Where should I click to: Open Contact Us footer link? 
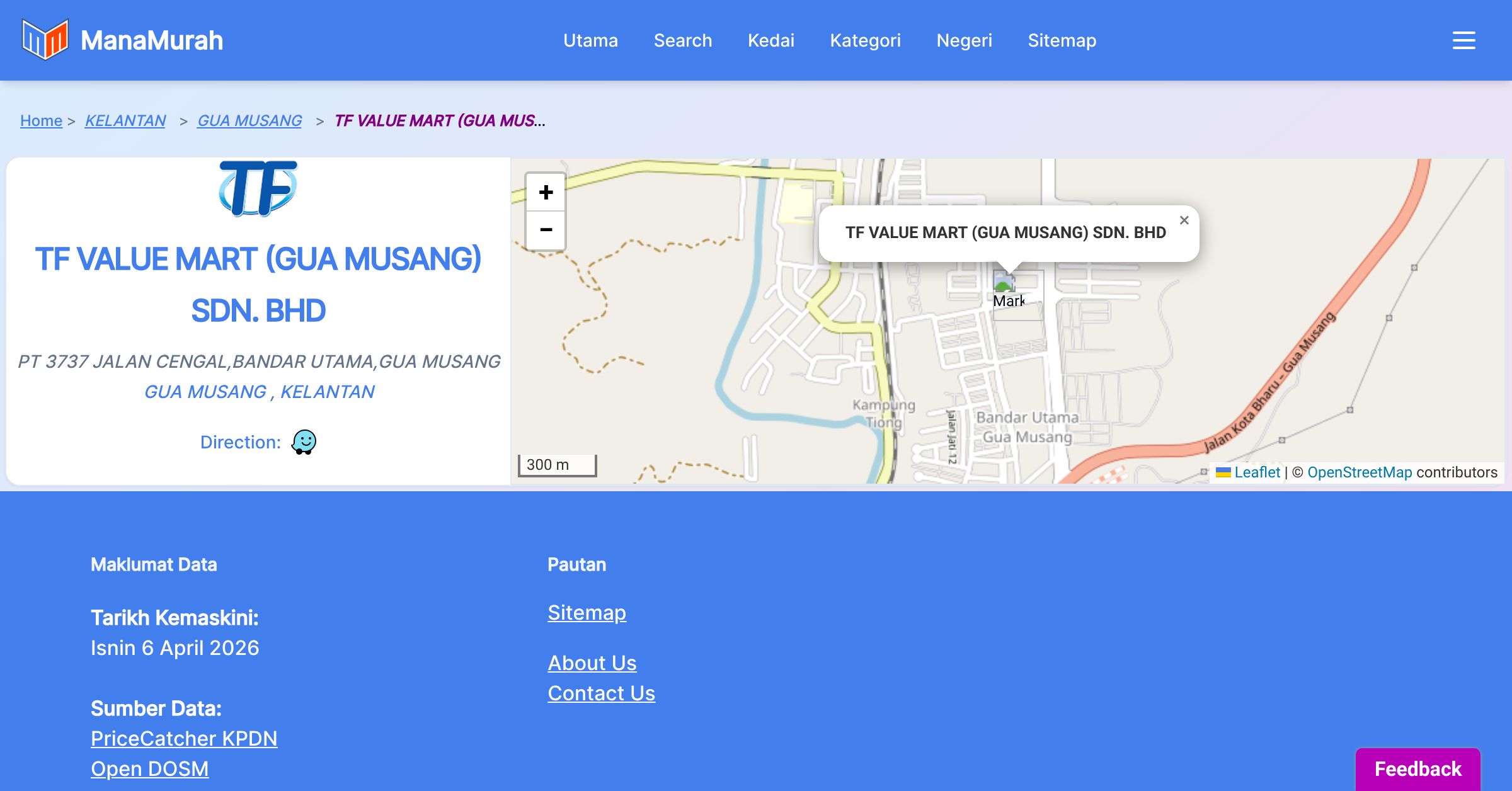(601, 693)
